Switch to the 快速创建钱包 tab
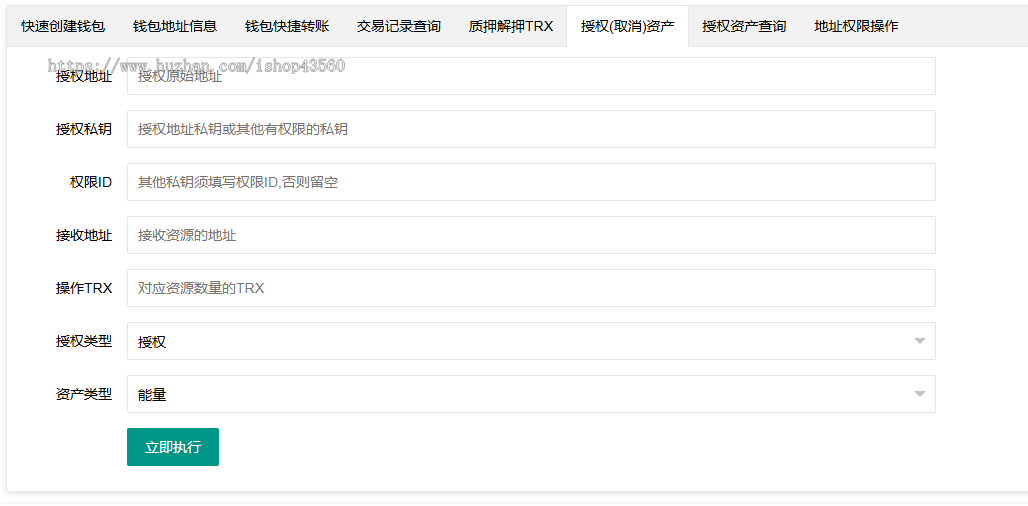Image resolution: width=1028 pixels, height=506 pixels. (x=63, y=26)
